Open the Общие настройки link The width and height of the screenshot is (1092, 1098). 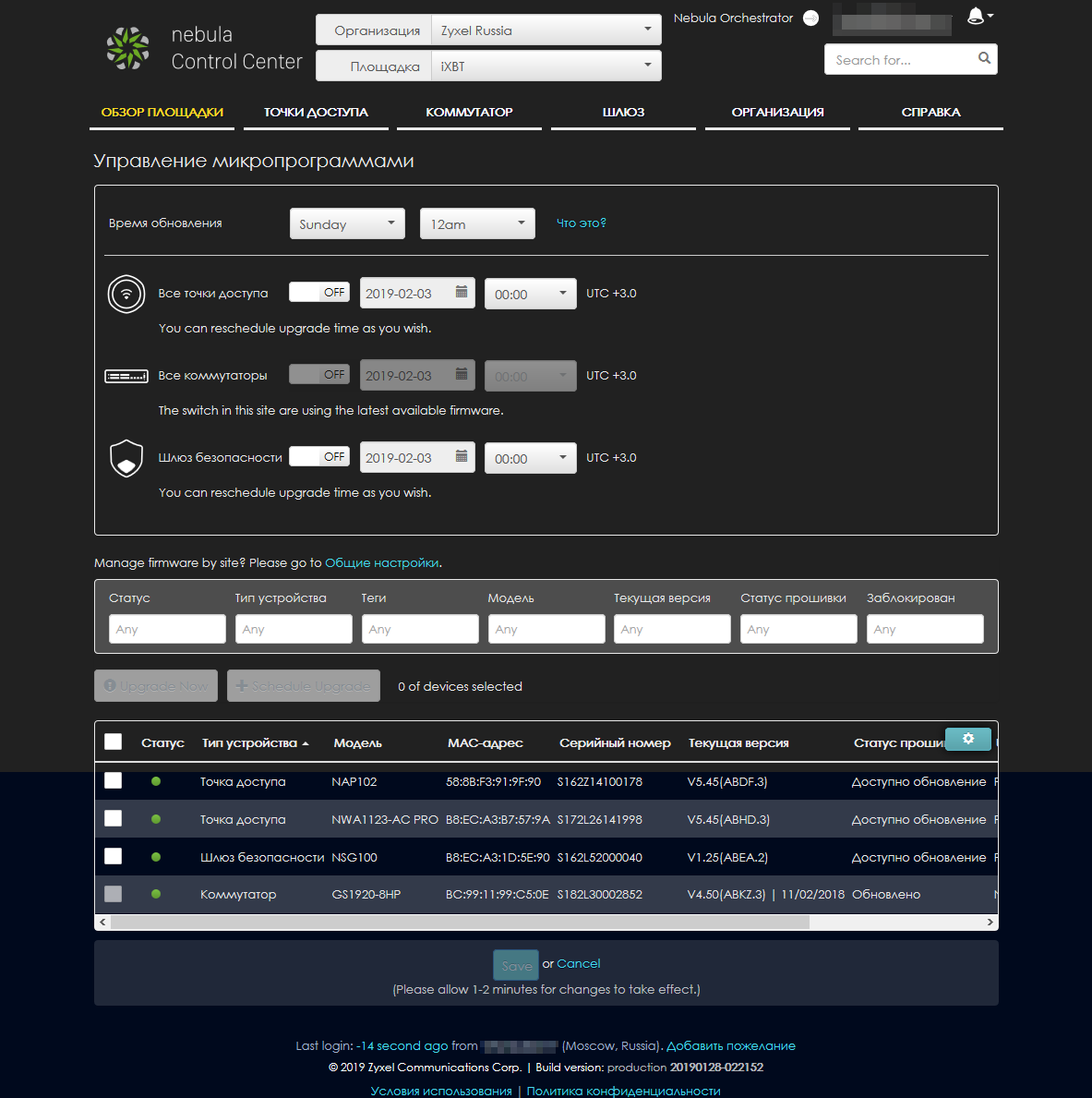[381, 563]
